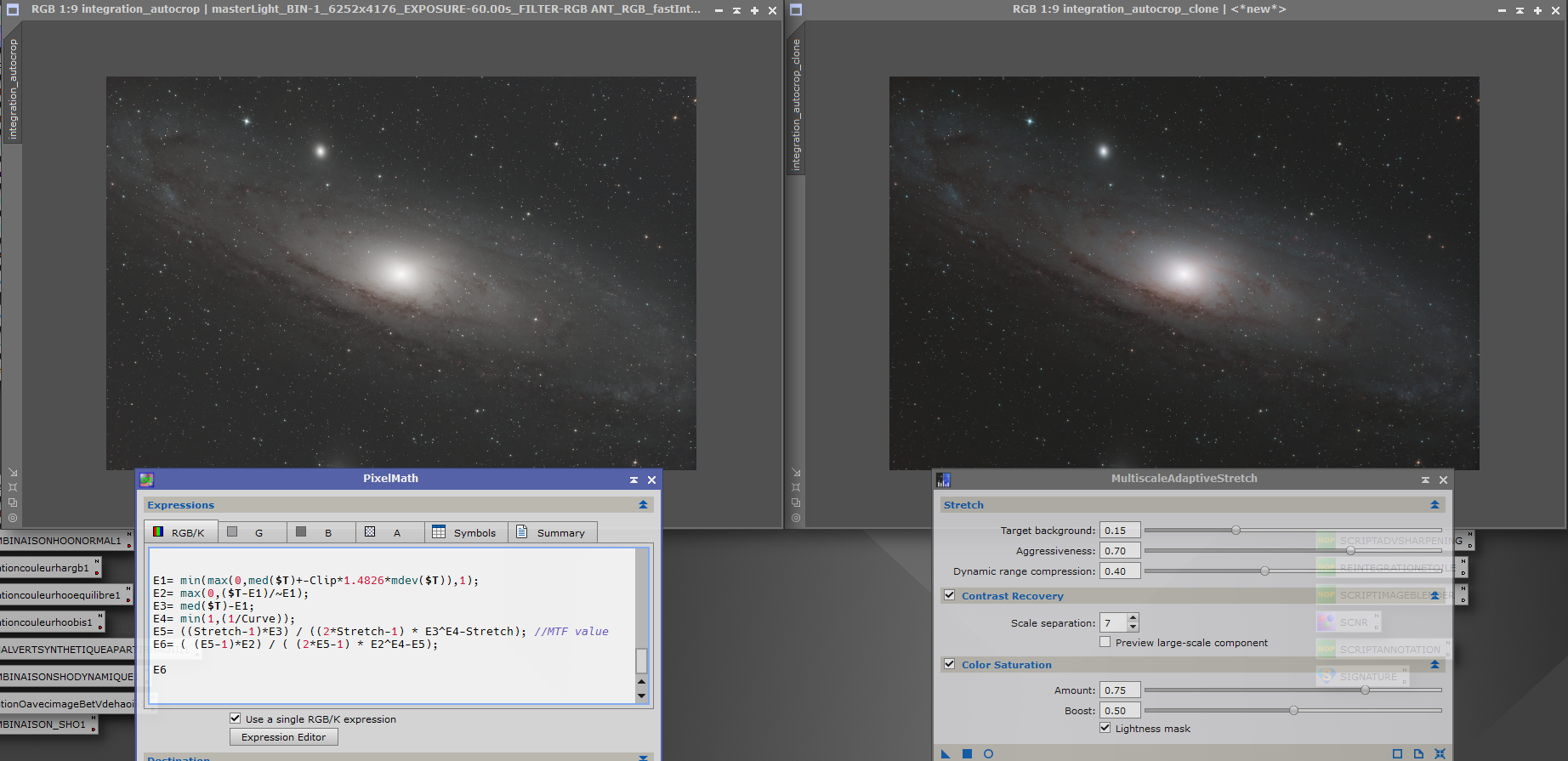Adjust the Dynamic range compression slider handle
Image resolution: width=1568 pixels, height=761 pixels.
1264,571
